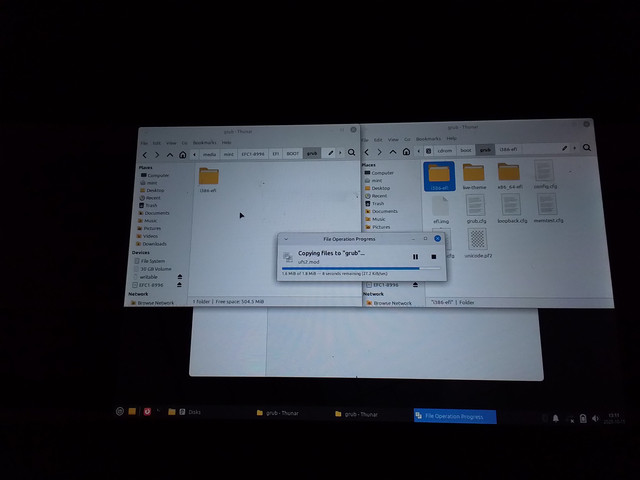Viewport: 640px width, 480px height.
Task: Open home folder in right Thunar window
Action: pos(406,151)
